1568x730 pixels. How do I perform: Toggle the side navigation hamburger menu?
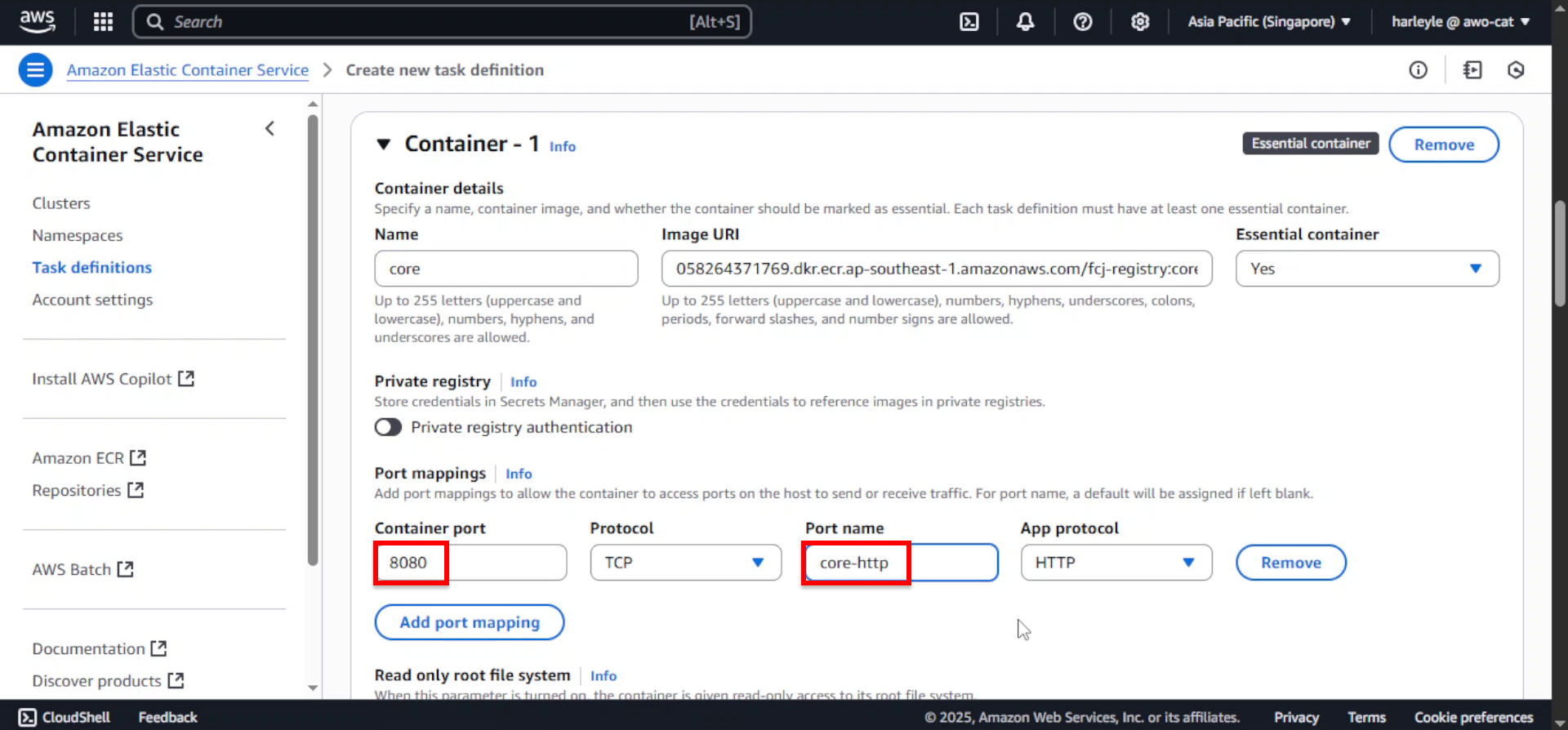click(35, 70)
